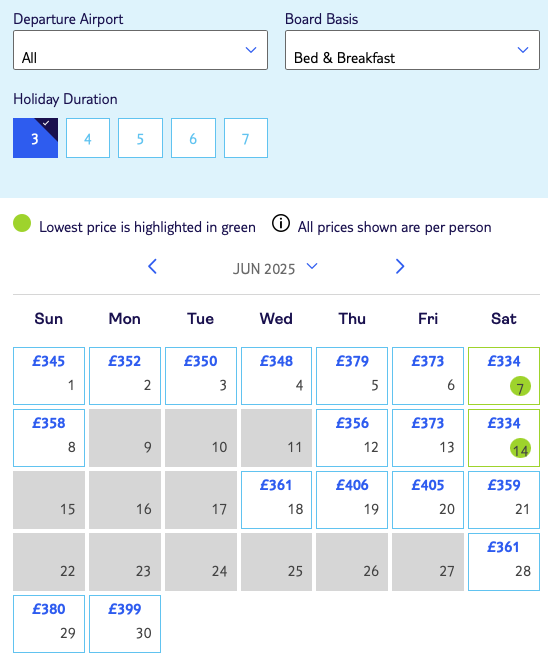Expand the JUN 2025 month selector
The height and width of the screenshot is (663, 548).
click(275, 268)
